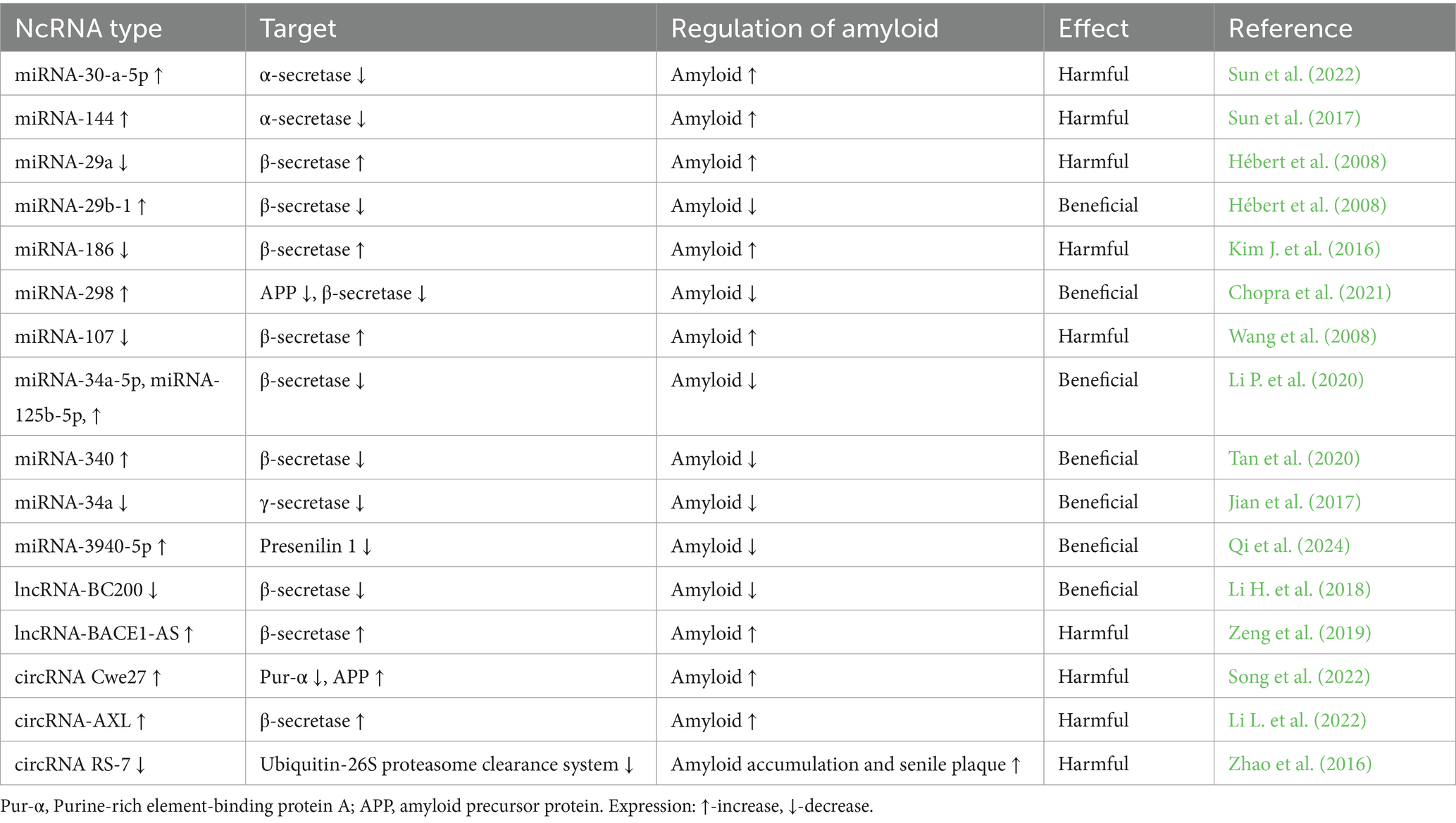Open the Sun et al. (2022) reference
This screenshot has width=1456, height=823.
click(1294, 75)
